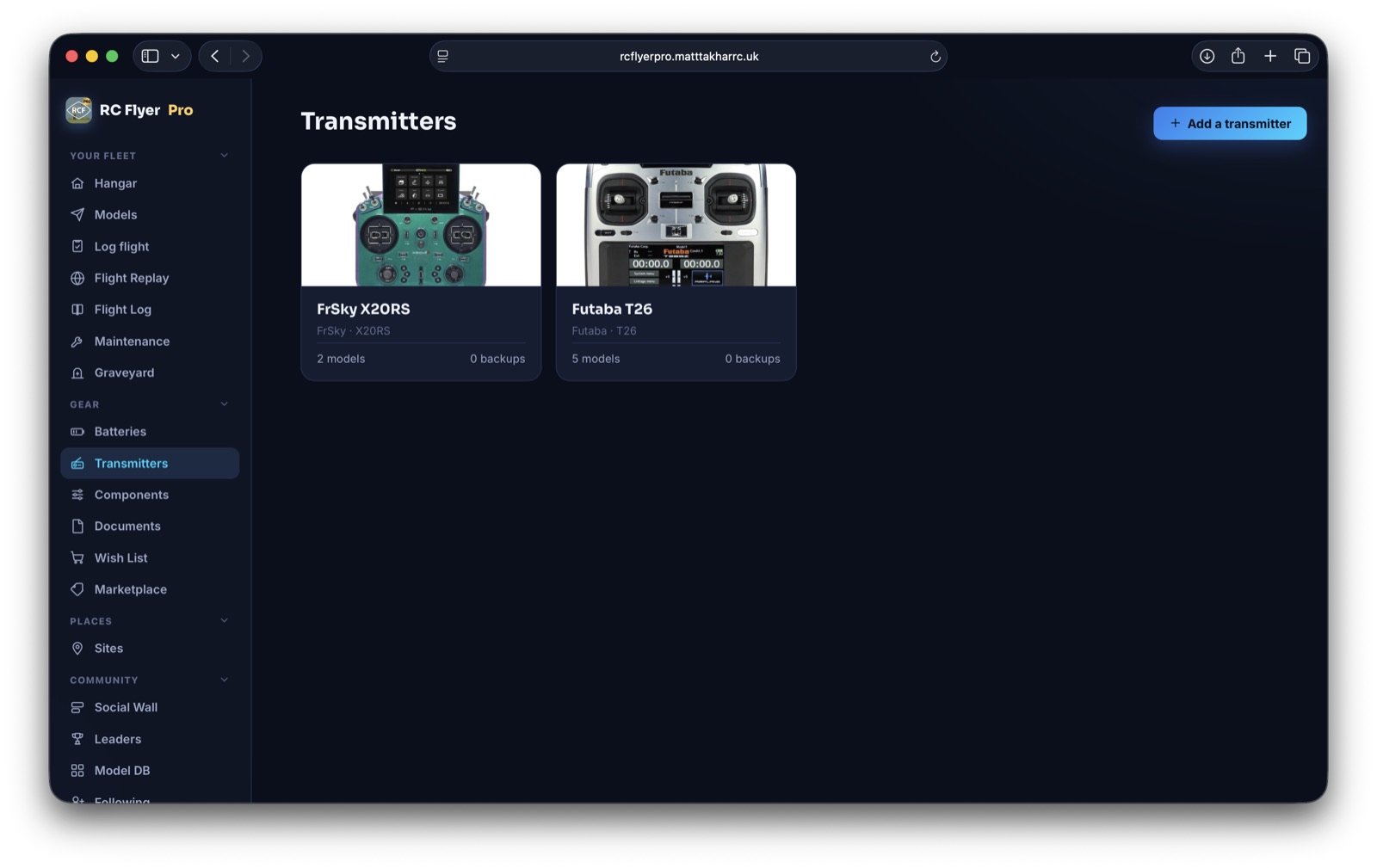This screenshot has width=1377, height=868.
Task: Open the Maintenance section
Action: point(150,342)
